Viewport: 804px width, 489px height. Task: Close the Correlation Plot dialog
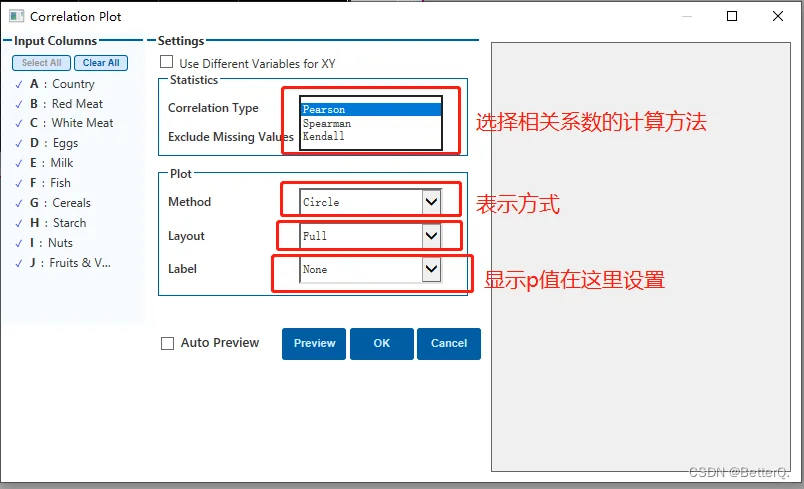tap(777, 16)
